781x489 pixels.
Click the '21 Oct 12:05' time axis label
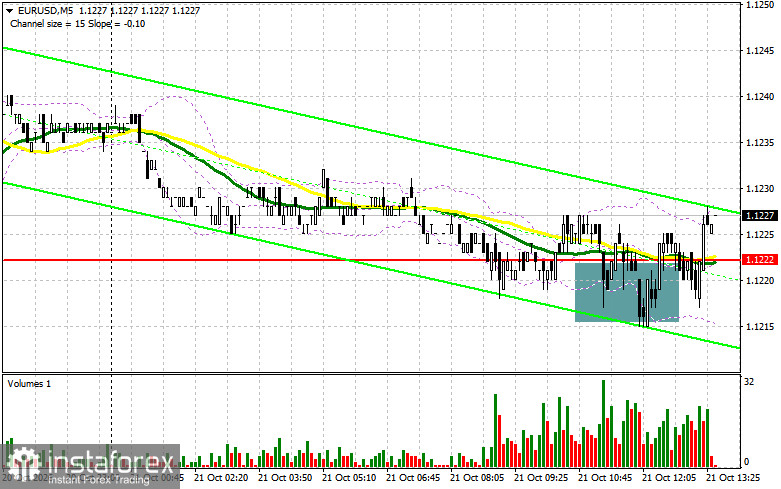669,478
